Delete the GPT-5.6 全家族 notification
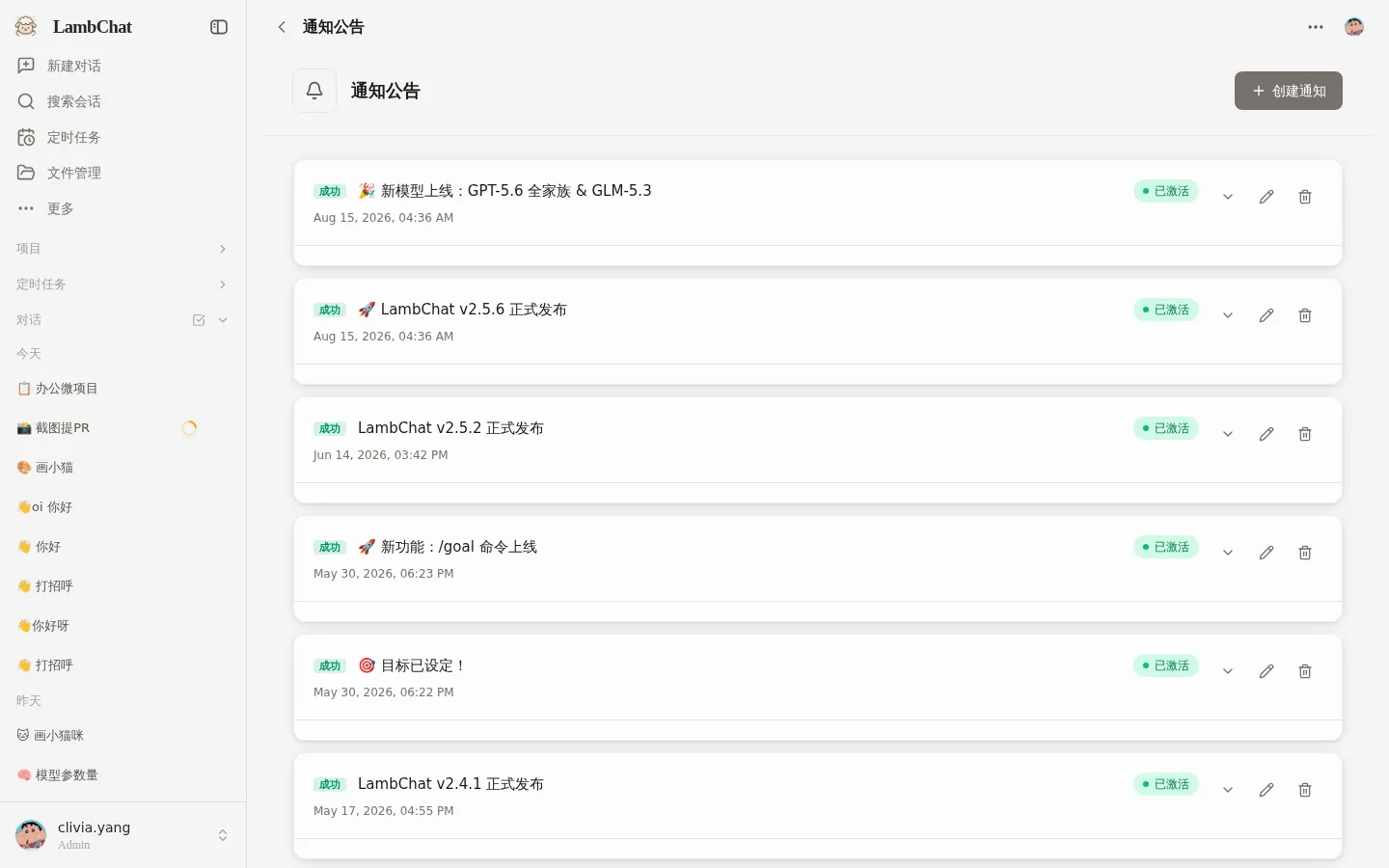 [x=1305, y=197]
